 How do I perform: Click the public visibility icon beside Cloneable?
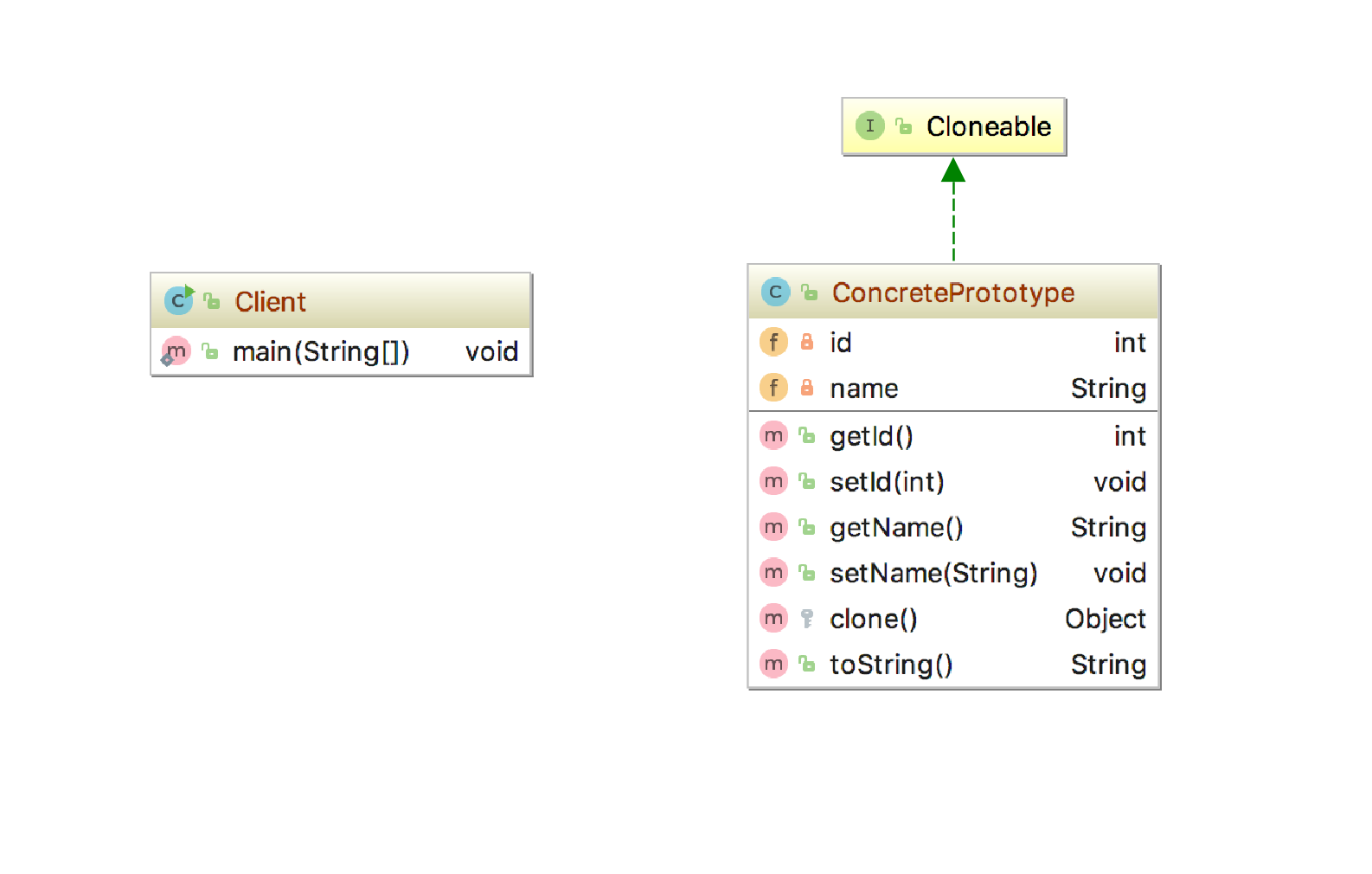click(x=904, y=126)
